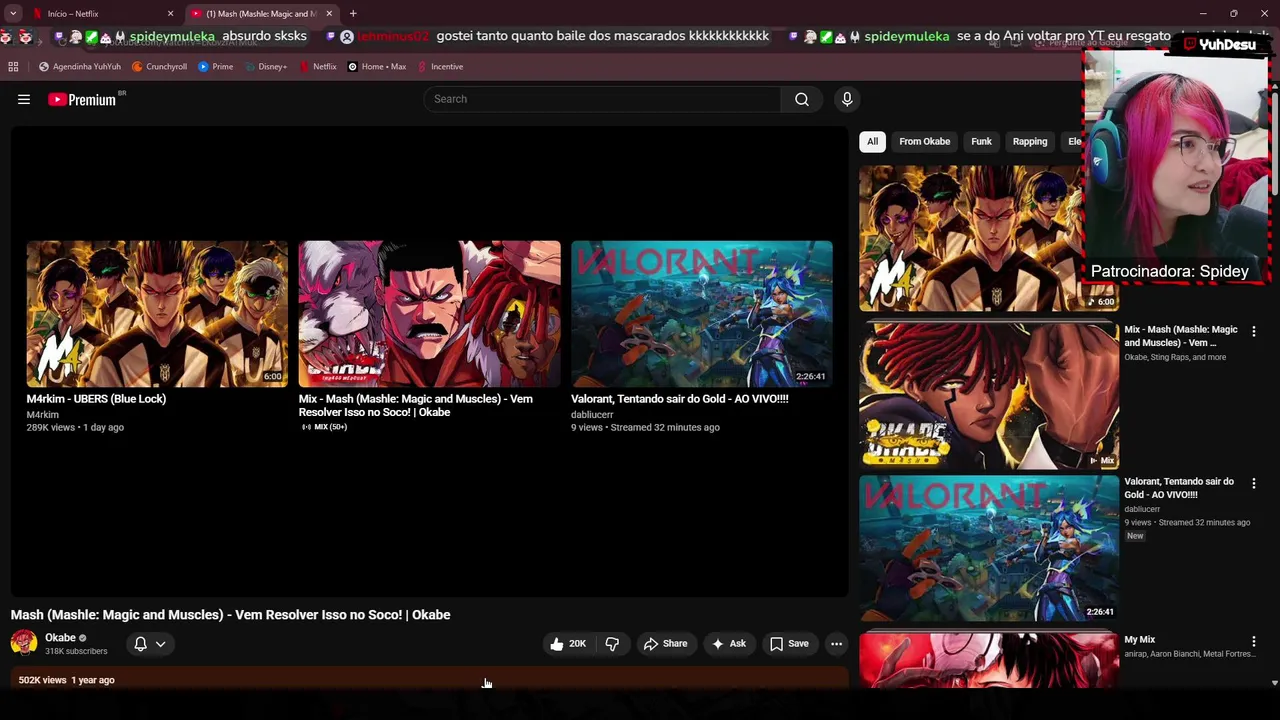Click sidebar title Valorant, Tentando sair do Gold

tap(1179, 488)
